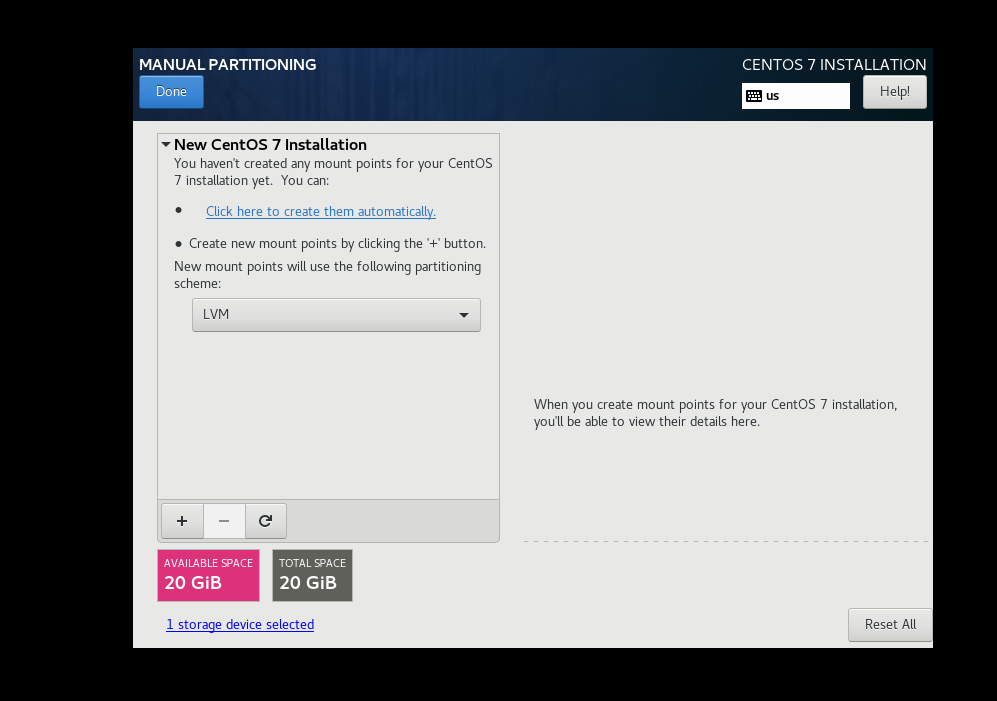Click the MANUAL PARTITIONING heading
The width and height of the screenshot is (997, 701).
pyautogui.click(x=228, y=64)
